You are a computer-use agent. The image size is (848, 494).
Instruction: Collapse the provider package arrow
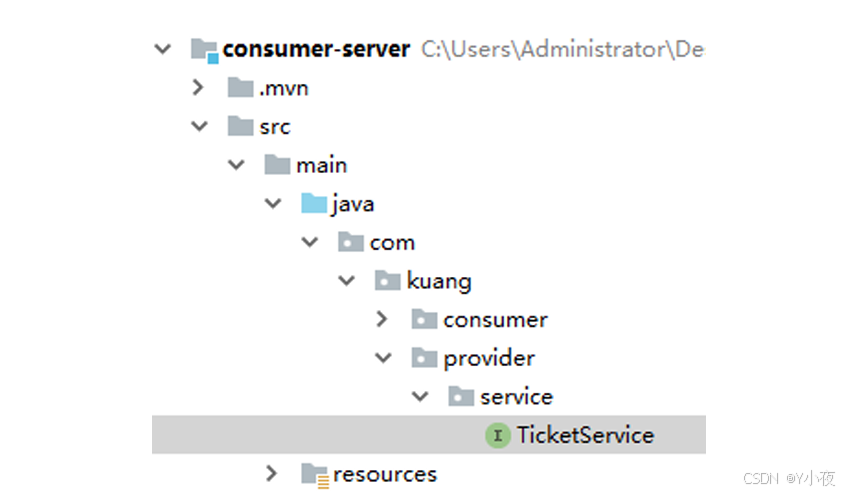tap(383, 358)
